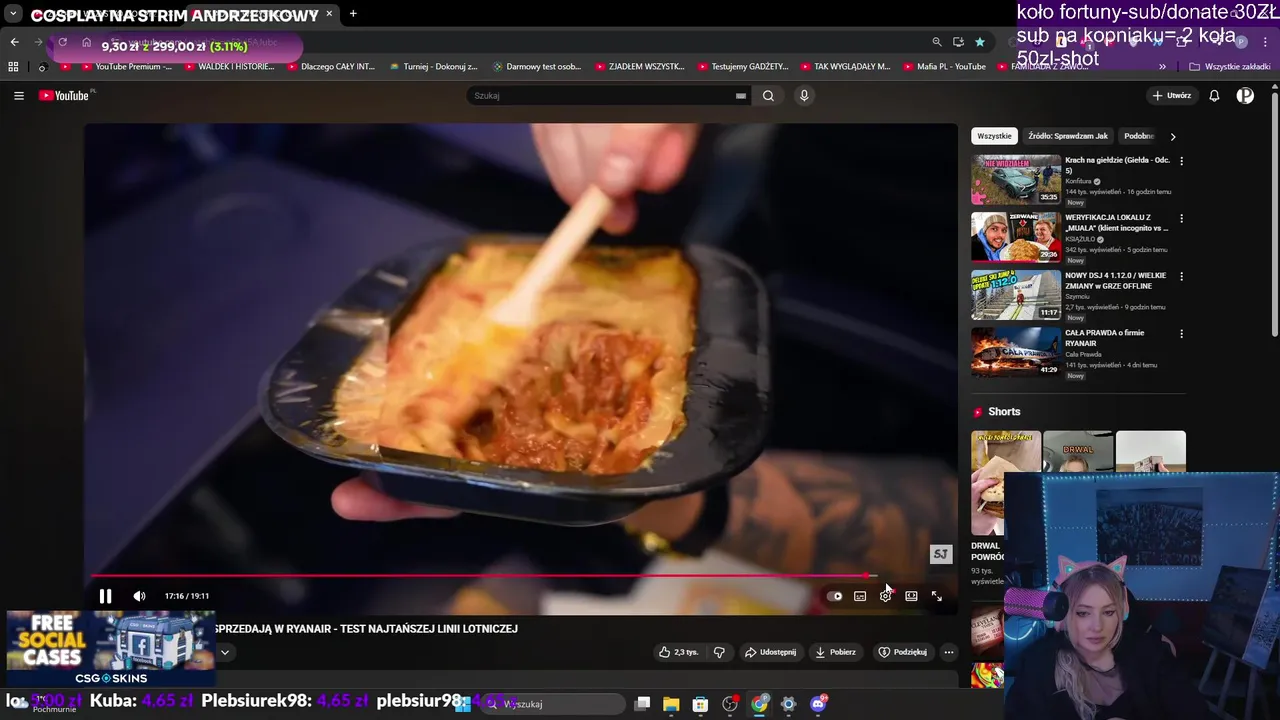Open YouTube notifications bell
The image size is (1280, 720).
pos(1214,96)
